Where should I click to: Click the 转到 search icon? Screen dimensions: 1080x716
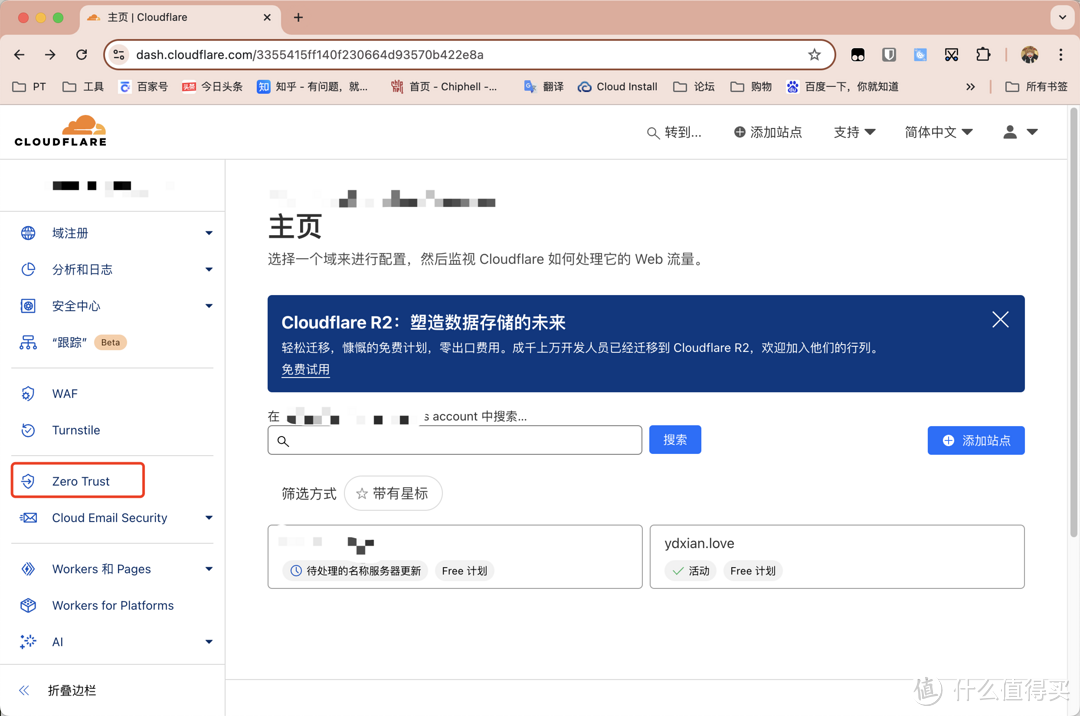[x=652, y=131]
